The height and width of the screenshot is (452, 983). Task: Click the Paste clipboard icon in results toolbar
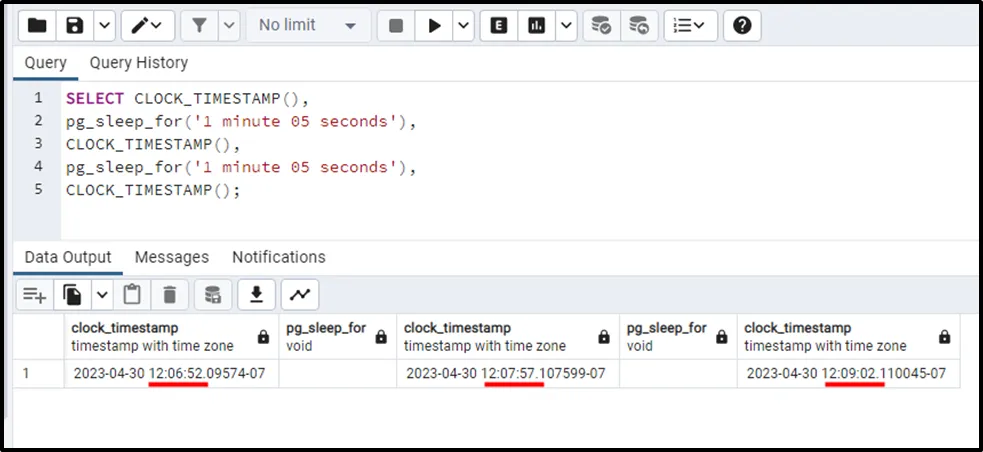pos(132,294)
